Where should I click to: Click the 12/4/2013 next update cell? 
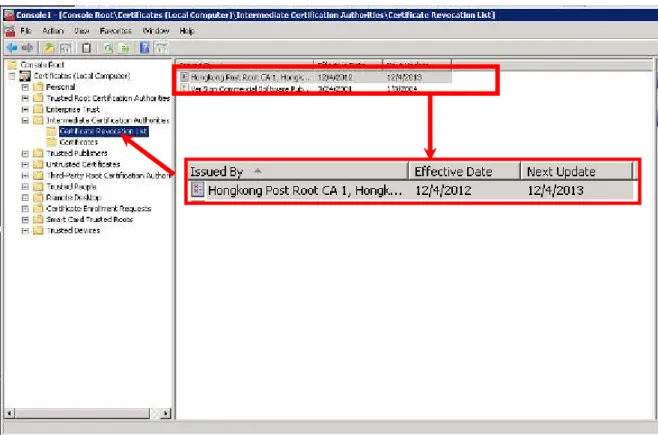tap(404, 77)
